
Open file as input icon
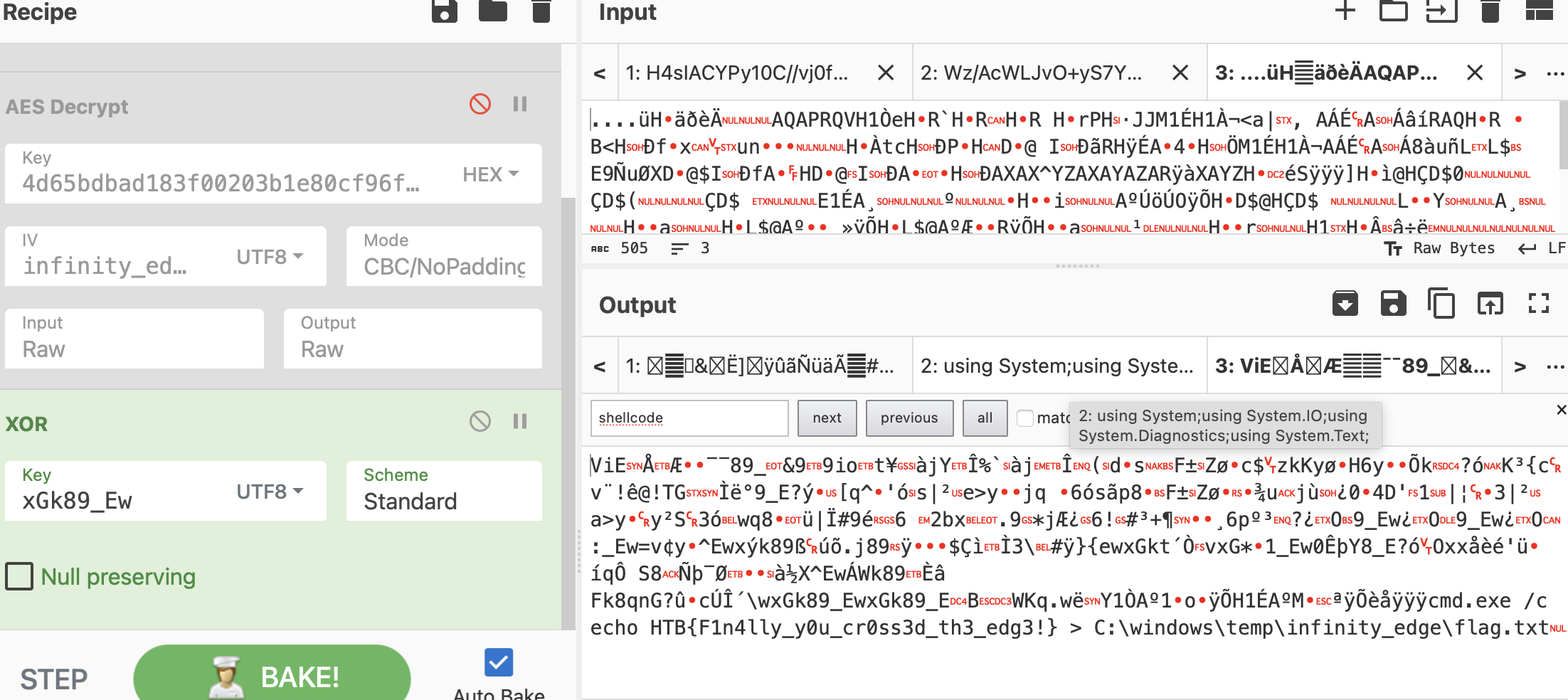[x=1441, y=11]
